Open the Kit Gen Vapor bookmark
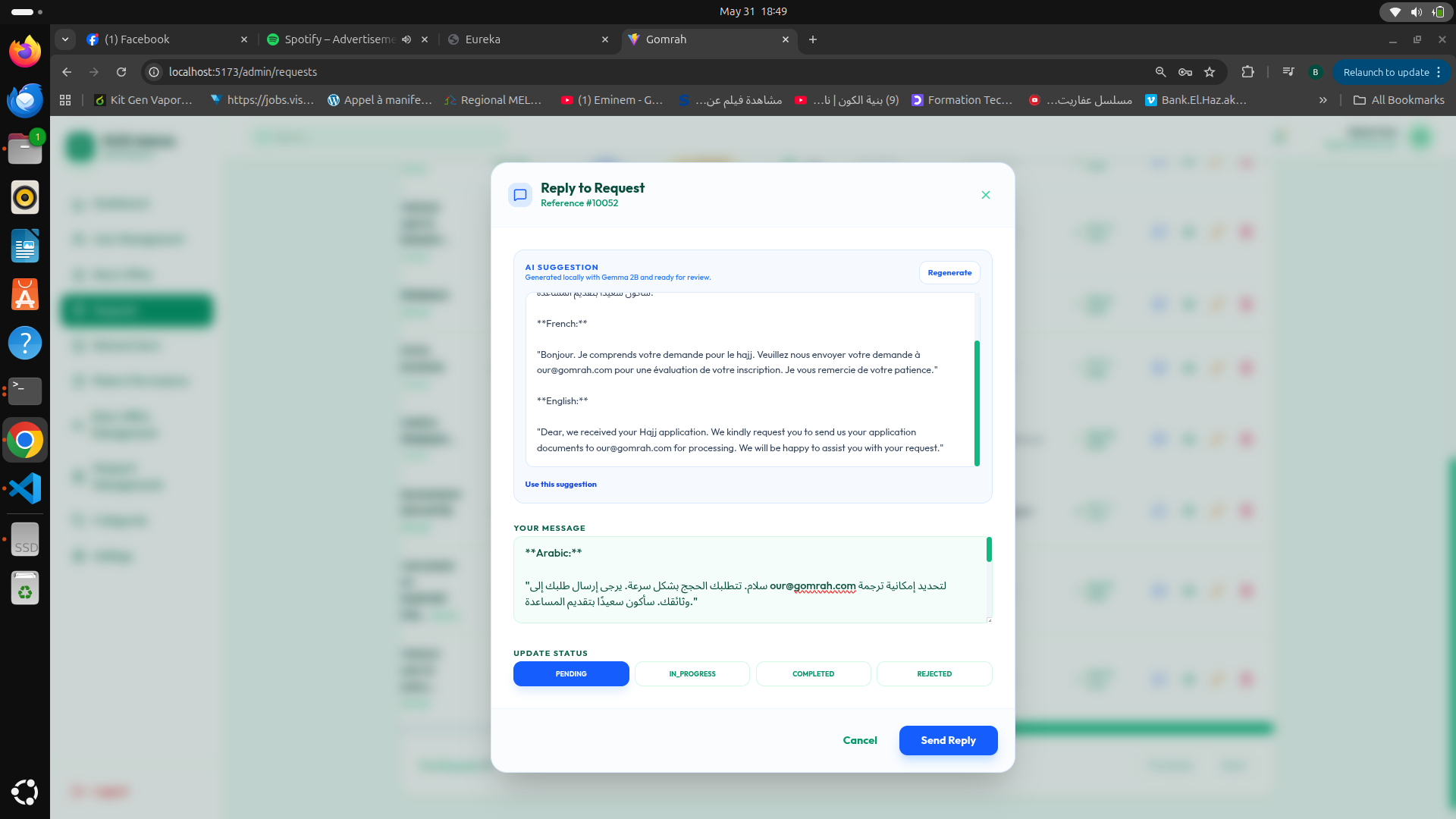This screenshot has width=1456, height=819. point(143,100)
